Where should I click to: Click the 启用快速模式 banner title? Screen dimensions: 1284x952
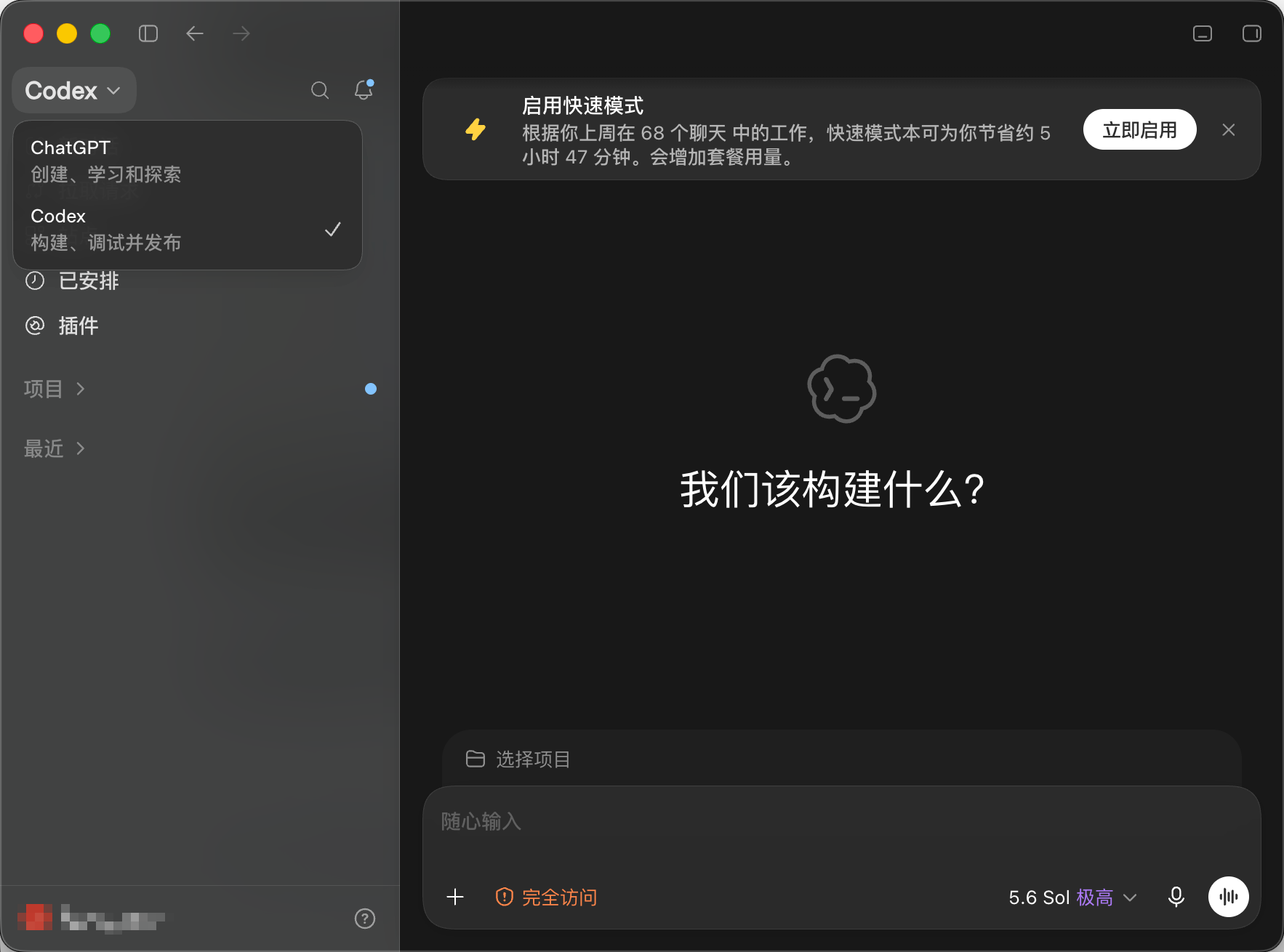pos(583,106)
